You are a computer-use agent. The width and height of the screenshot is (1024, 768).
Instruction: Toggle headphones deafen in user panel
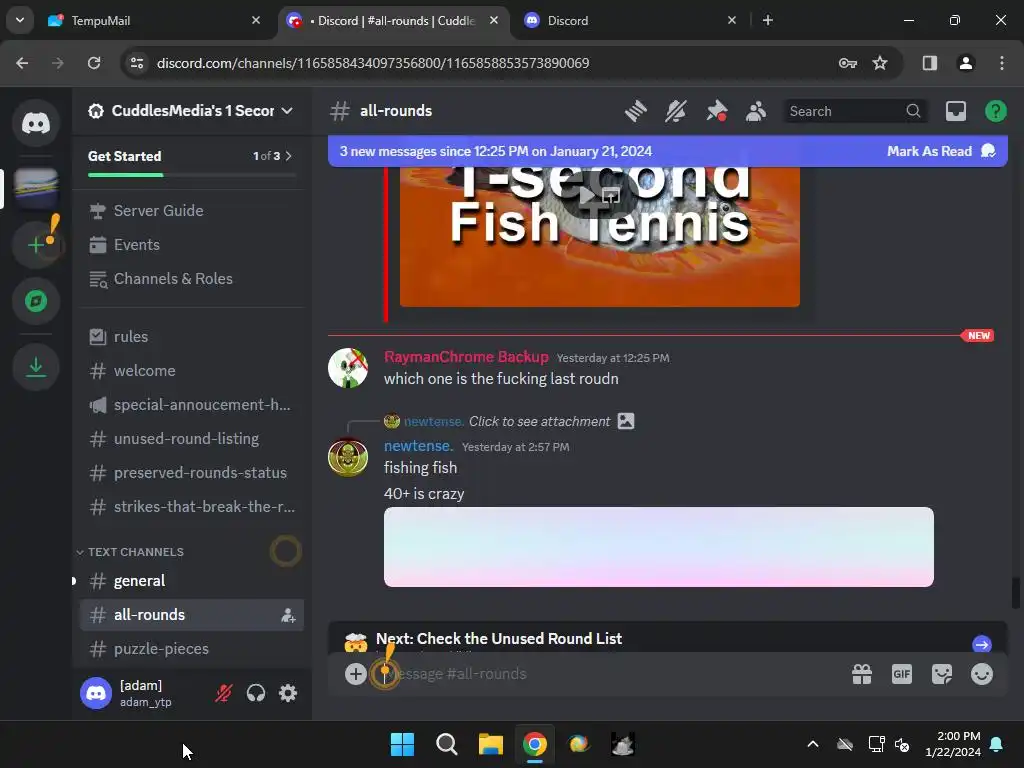[255, 693]
